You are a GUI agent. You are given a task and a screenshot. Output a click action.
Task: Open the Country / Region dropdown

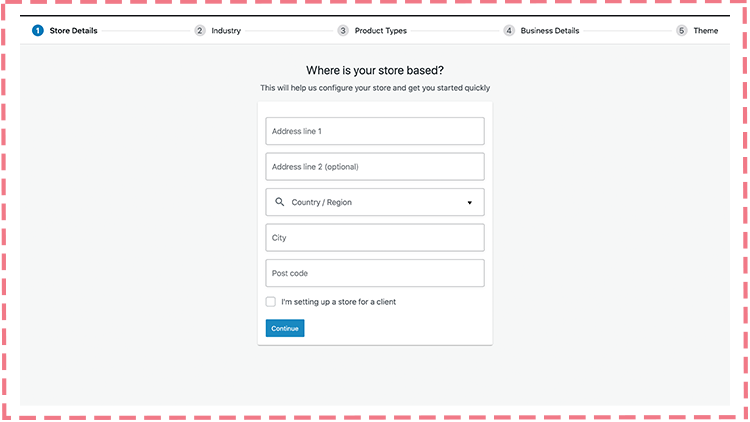pyautogui.click(x=374, y=202)
